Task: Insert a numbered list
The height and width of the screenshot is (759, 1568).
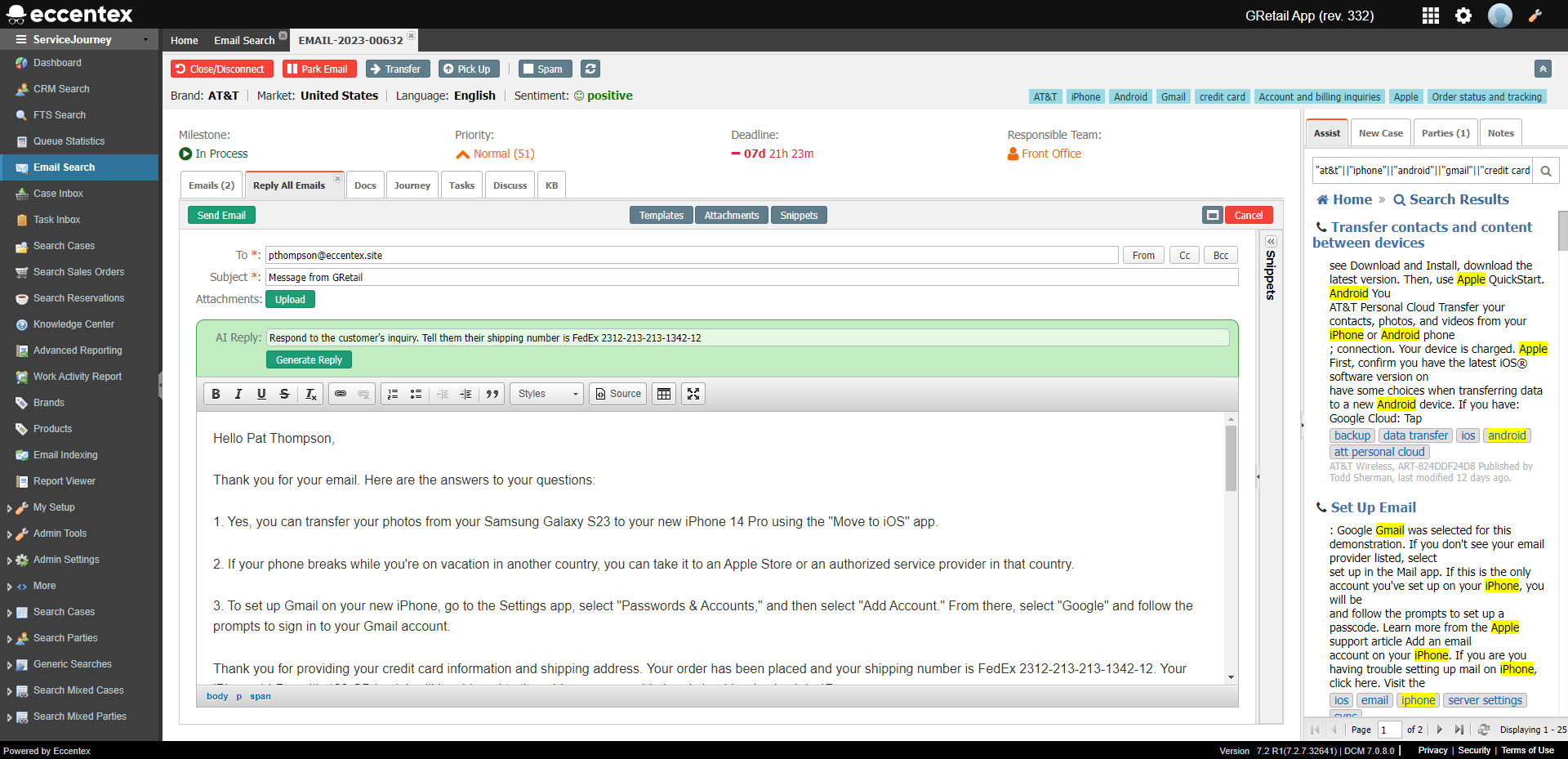Action: pos(393,394)
